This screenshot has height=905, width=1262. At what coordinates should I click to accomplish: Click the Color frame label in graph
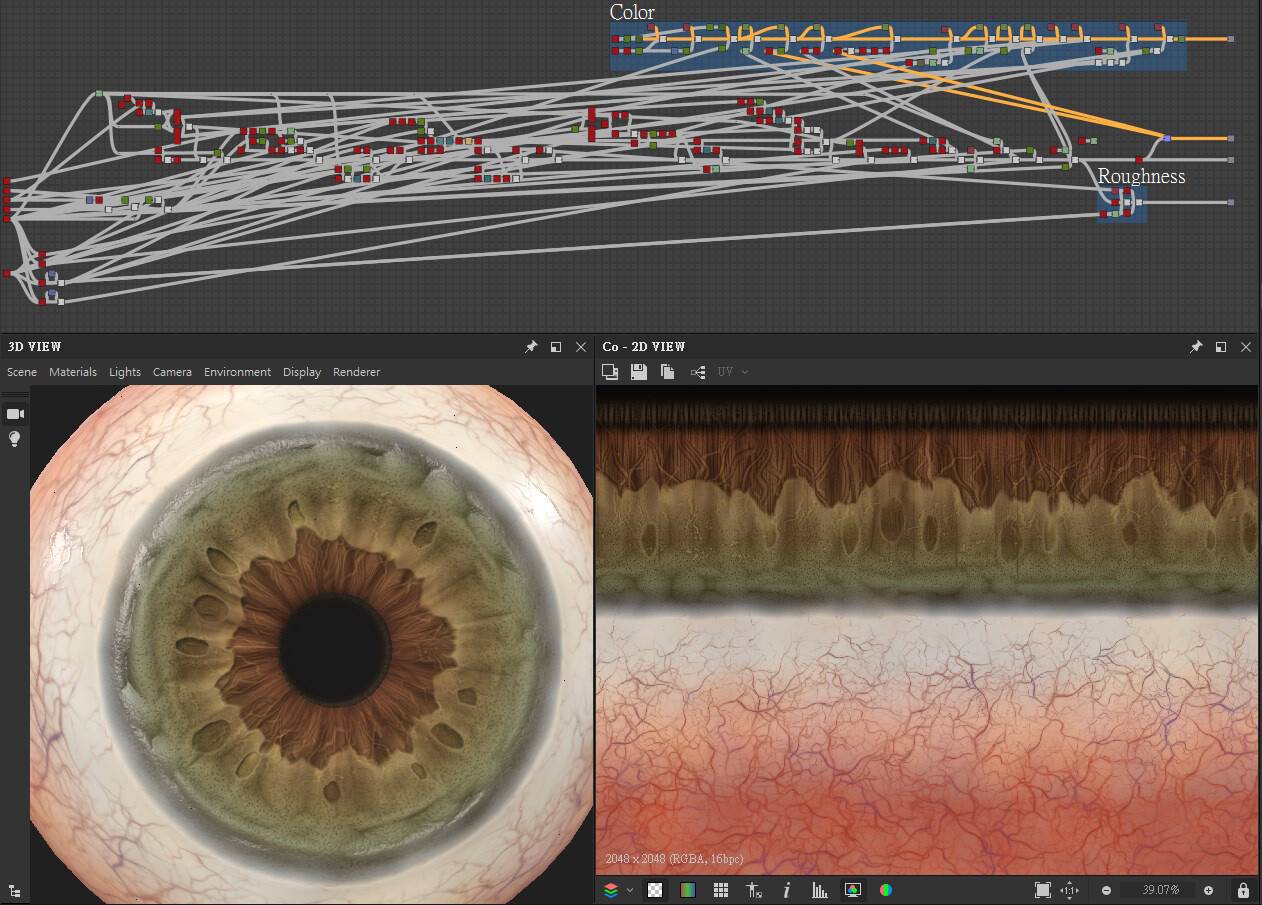tap(632, 12)
